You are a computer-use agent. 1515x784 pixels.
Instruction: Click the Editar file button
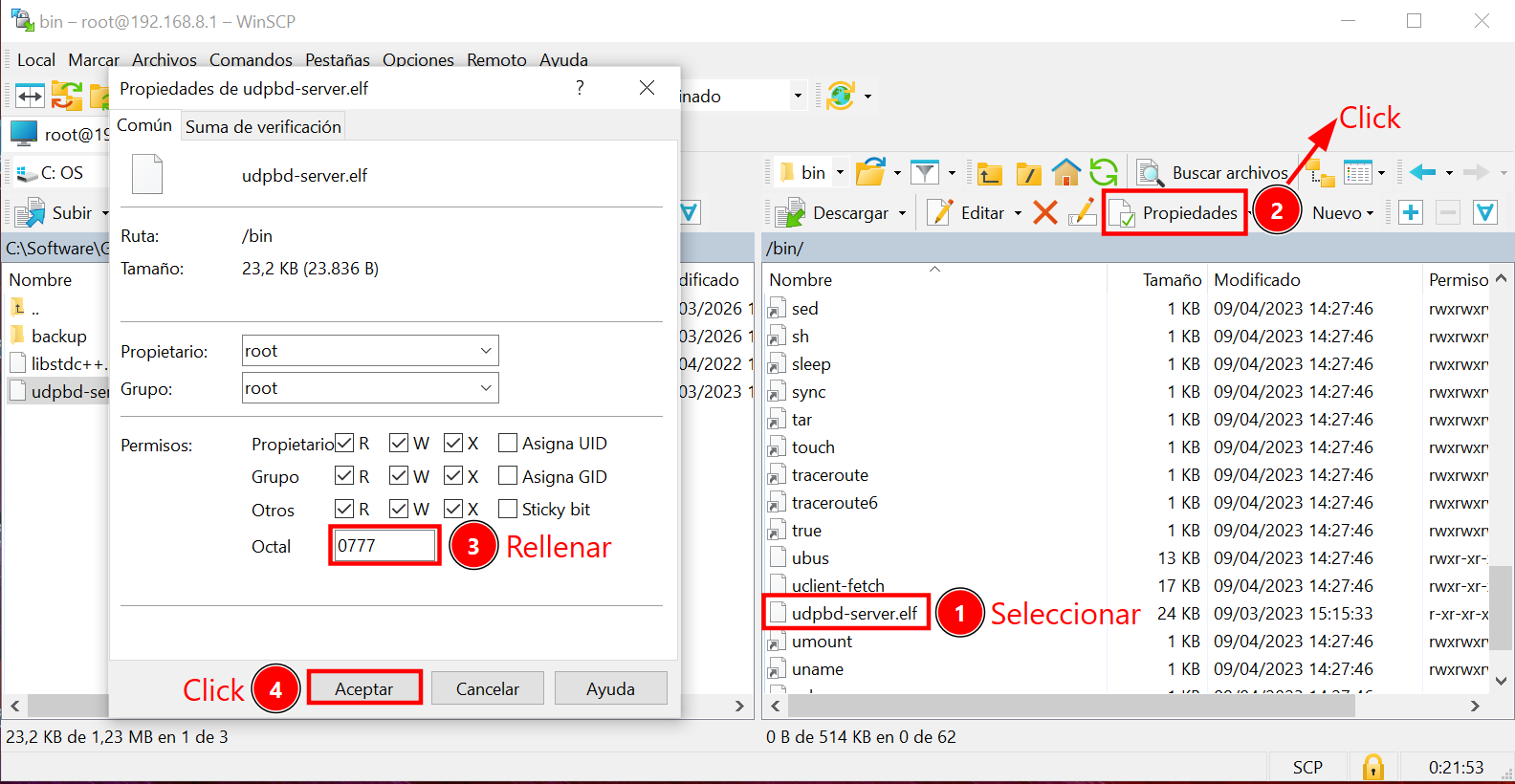coord(966,212)
